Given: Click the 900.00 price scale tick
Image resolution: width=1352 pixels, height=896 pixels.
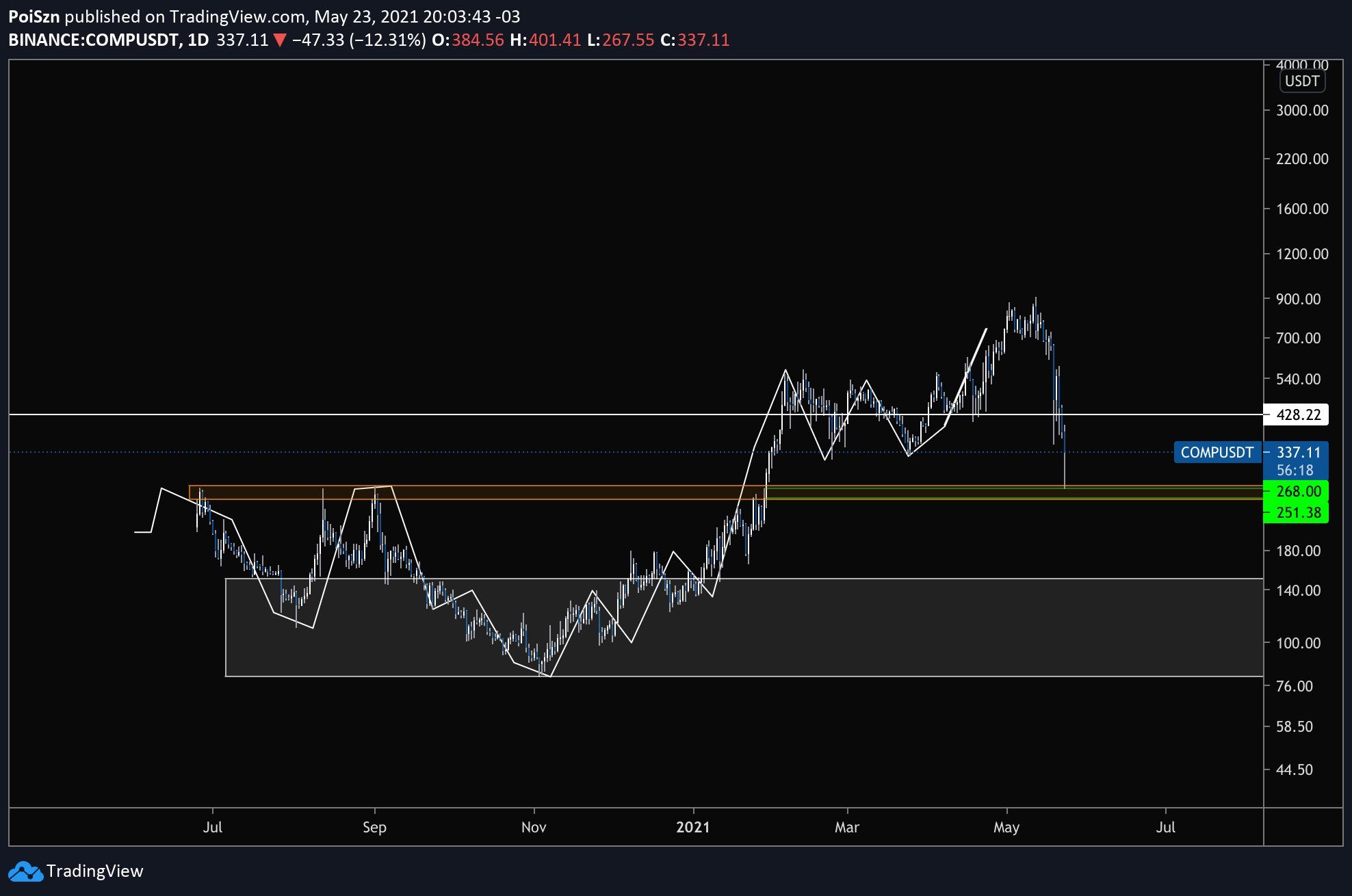Looking at the screenshot, I should pos(1298,299).
